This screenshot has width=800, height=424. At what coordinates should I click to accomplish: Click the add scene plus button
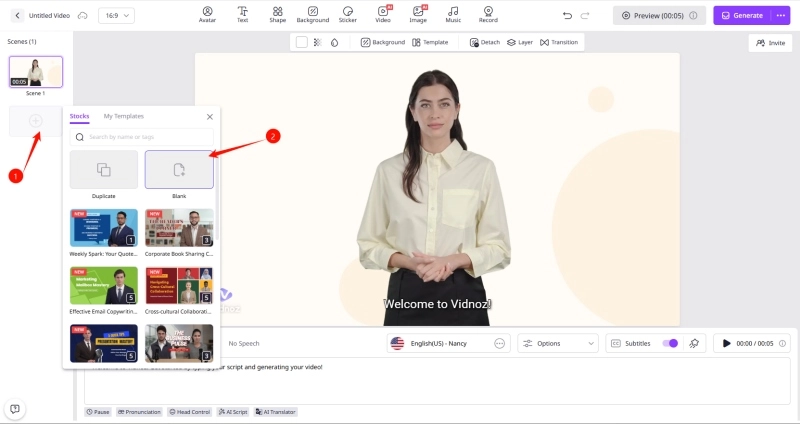(x=35, y=121)
